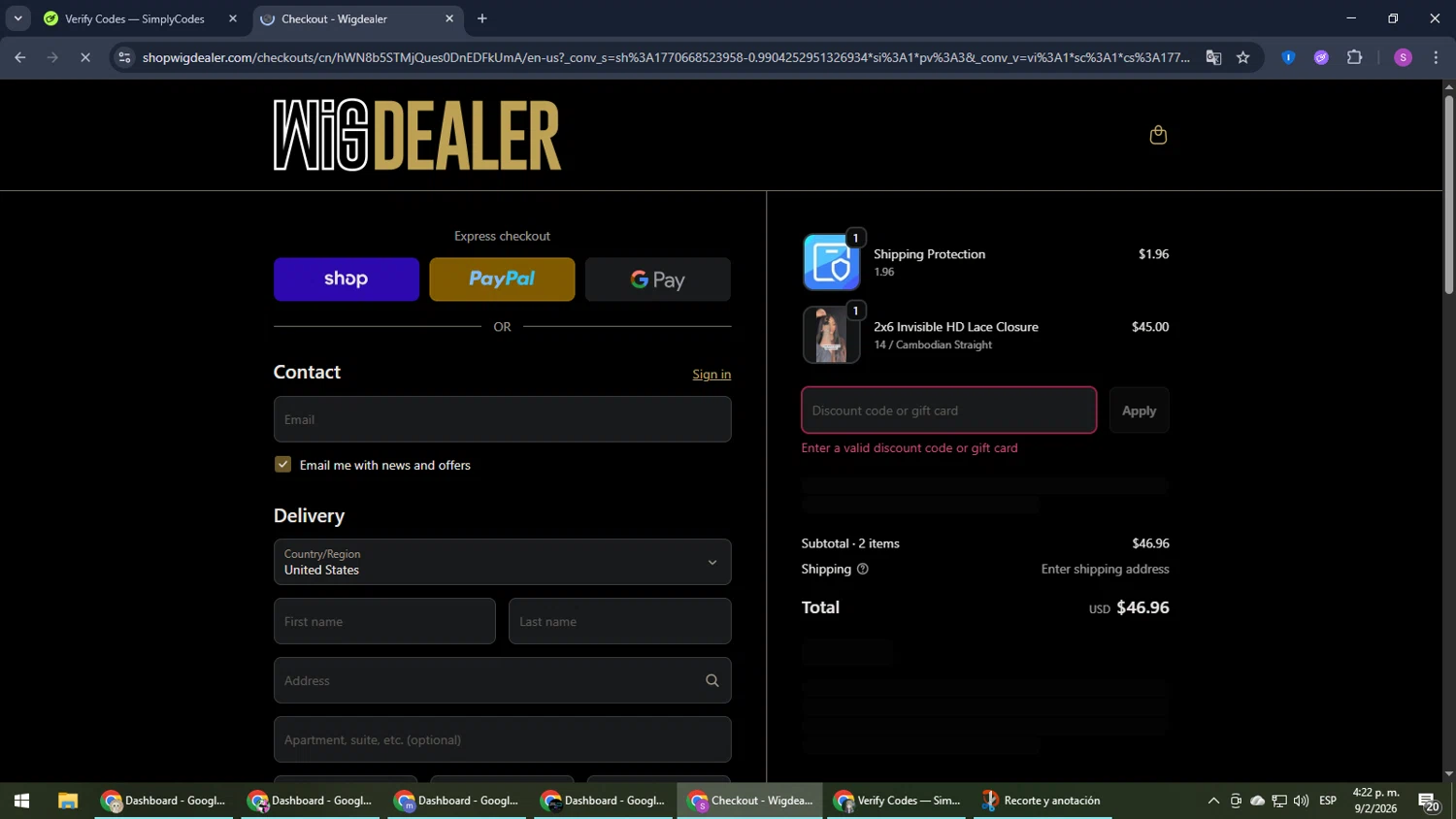Open File Explorer from the taskbar
Screen dimensions: 1456x819
[x=67, y=801]
